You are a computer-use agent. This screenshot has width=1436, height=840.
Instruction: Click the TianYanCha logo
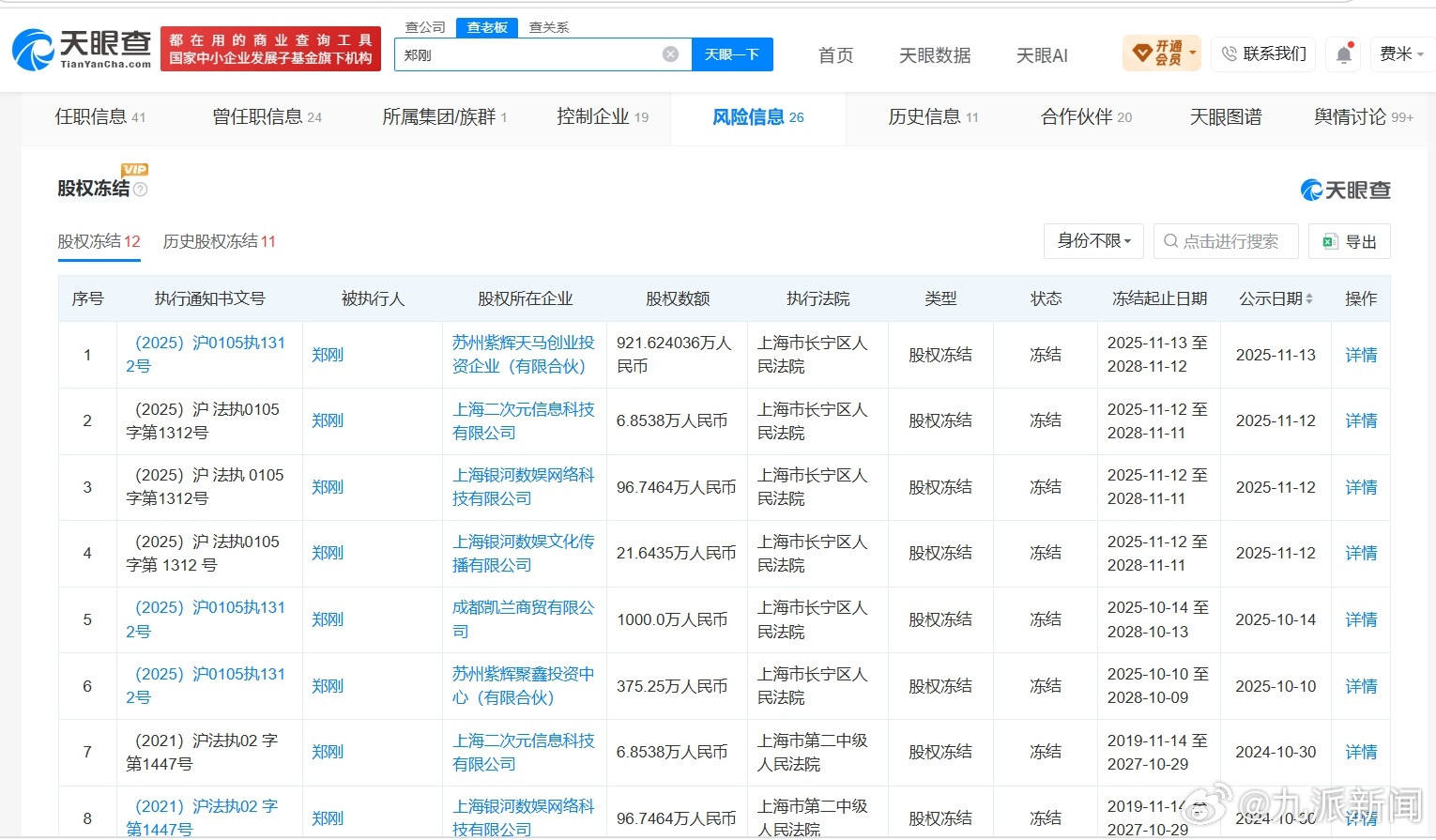click(x=83, y=49)
